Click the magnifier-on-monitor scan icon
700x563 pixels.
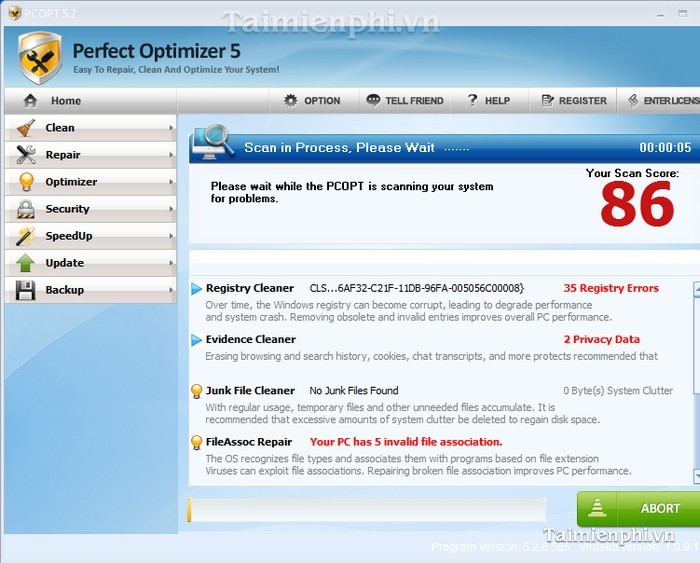coord(213,142)
